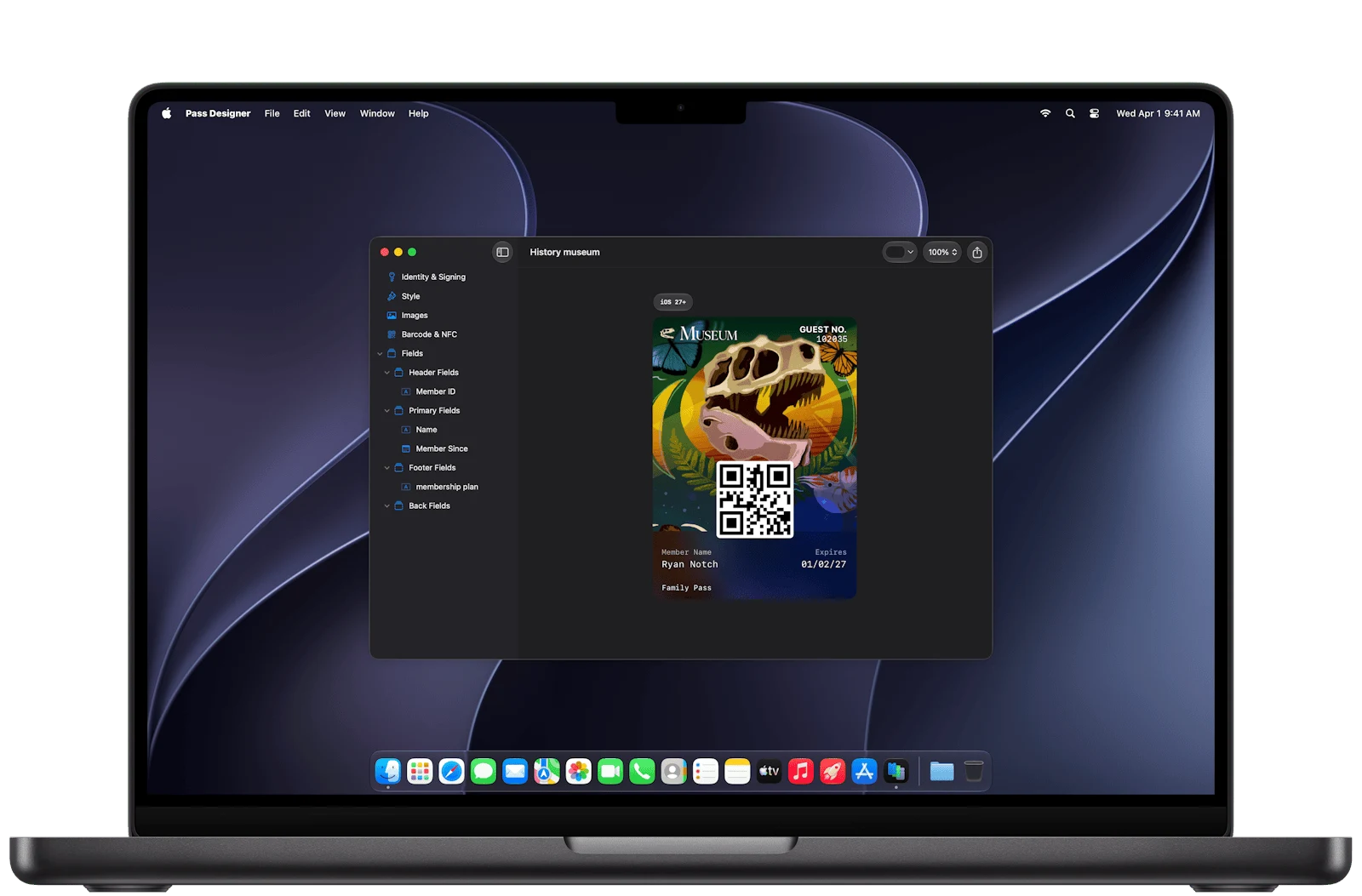This screenshot has height=896, width=1362.
Task: Open the 100% zoom level dropdown
Action: pos(942,252)
